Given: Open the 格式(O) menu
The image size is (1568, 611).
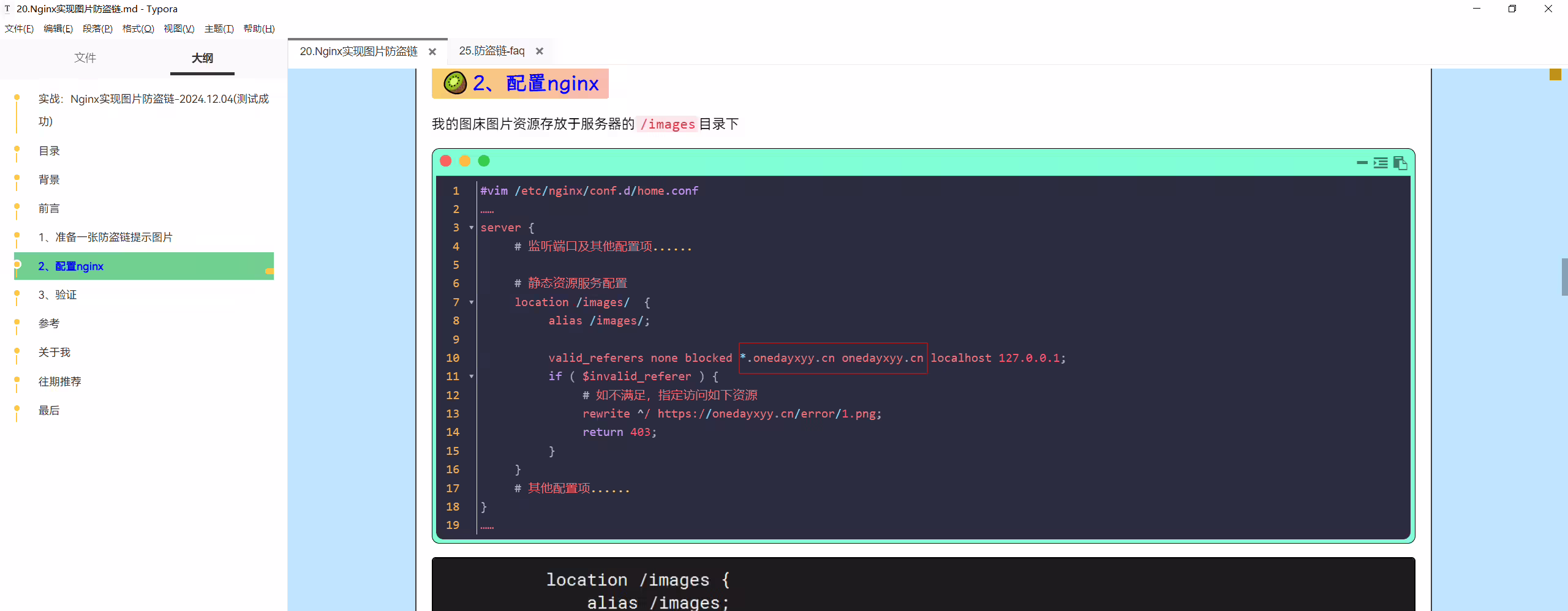Looking at the screenshot, I should 138,29.
